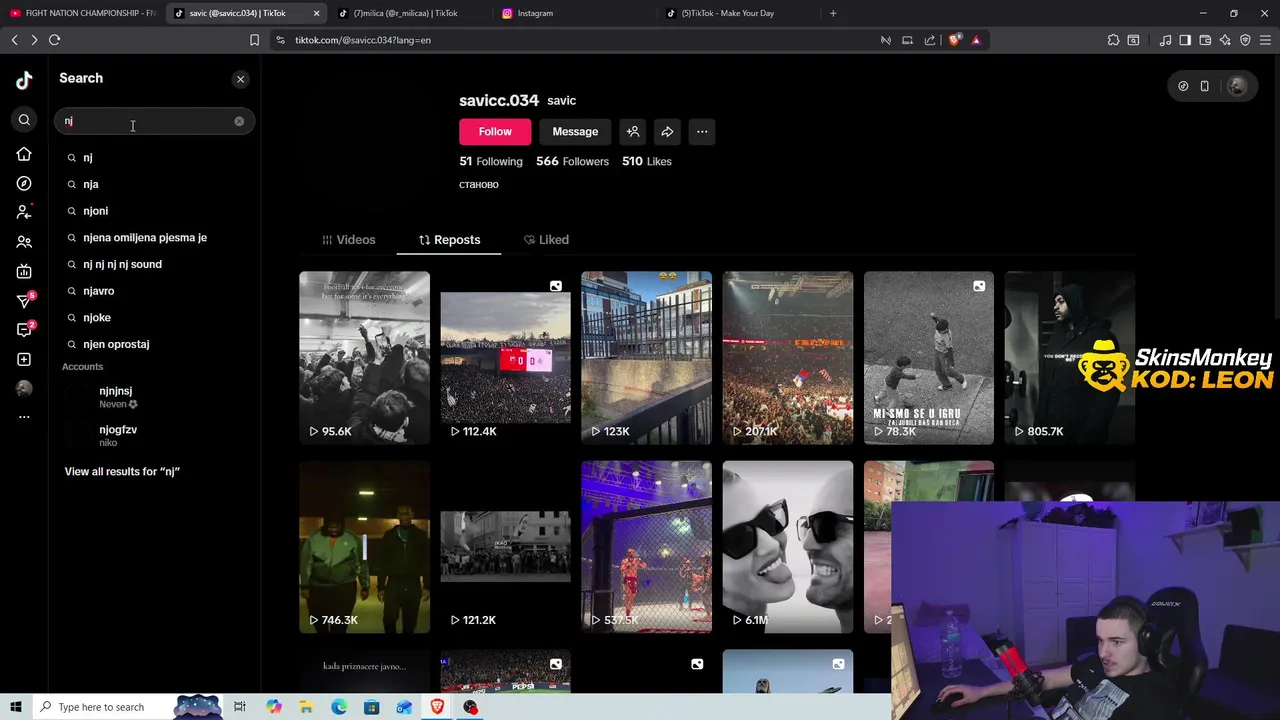This screenshot has height=720, width=1280.
Task: Select the 'nj' search suggestion
Action: click(x=153, y=158)
